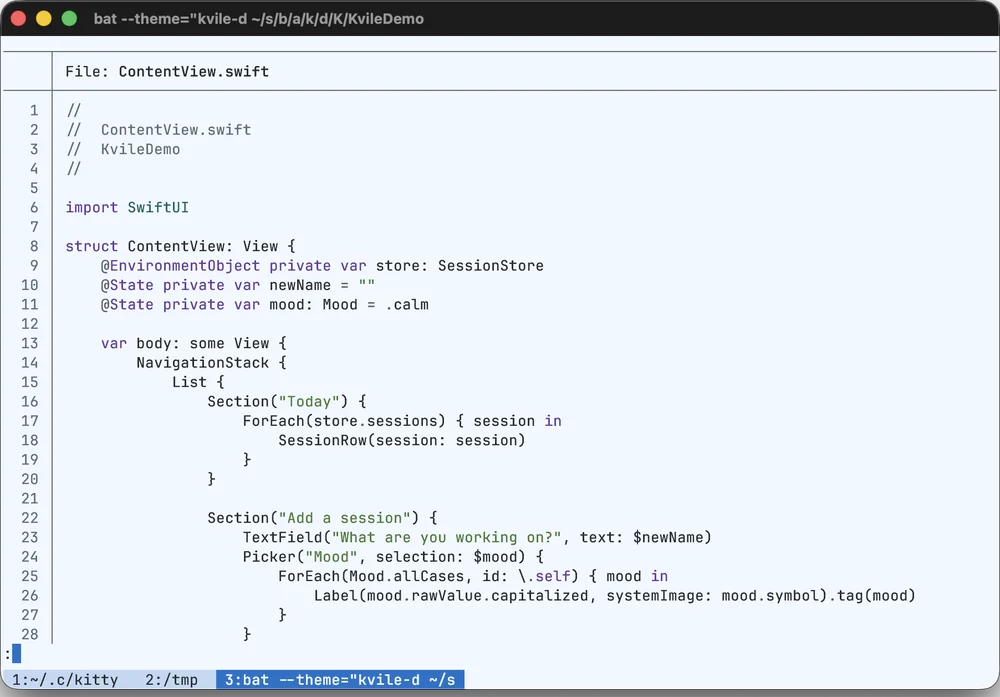This screenshot has height=697, width=1000.
Task: Switch to kitty tab 2 /tmp
Action: click(171, 680)
